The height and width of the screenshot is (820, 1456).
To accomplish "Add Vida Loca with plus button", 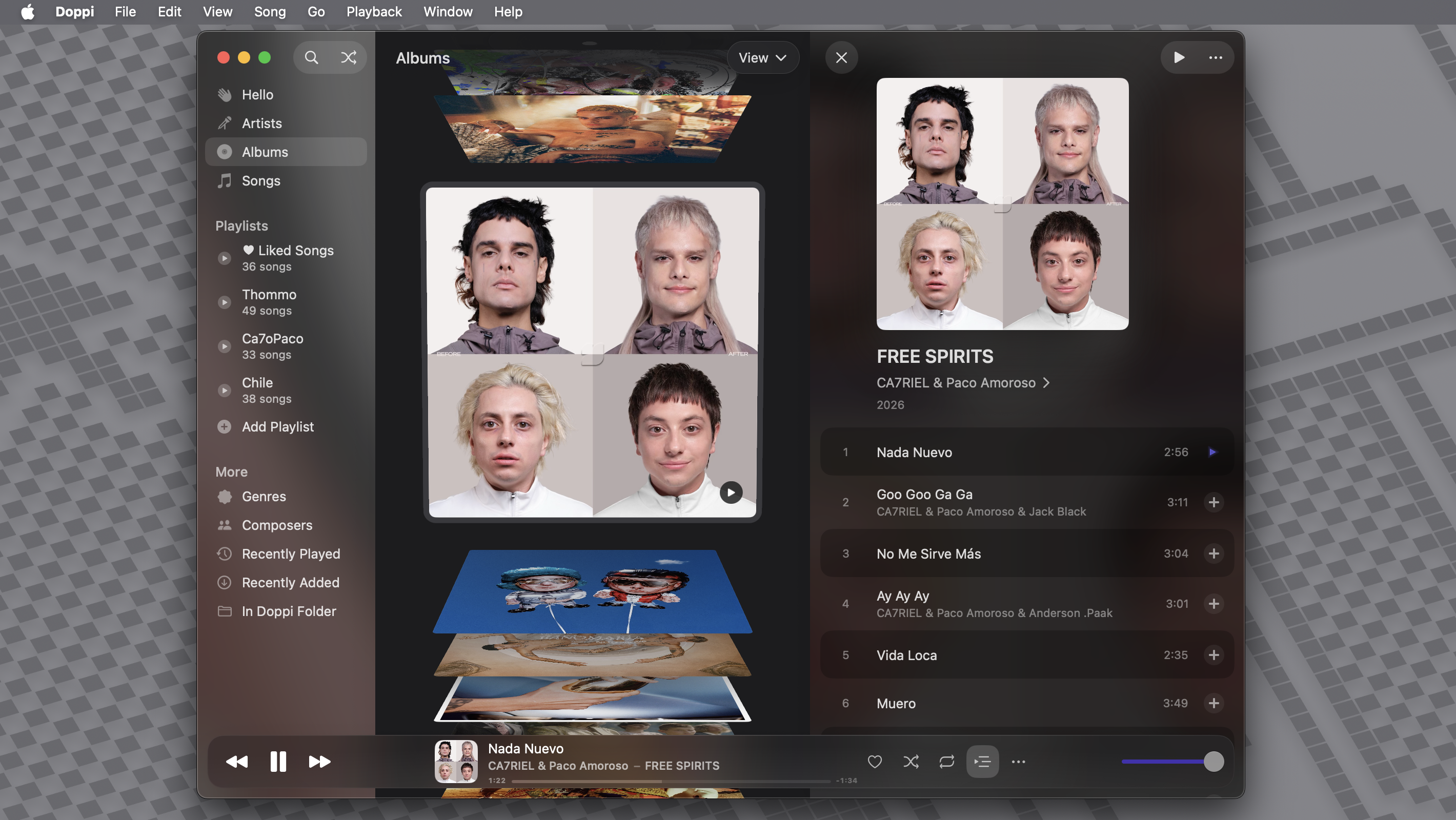I will (1214, 655).
